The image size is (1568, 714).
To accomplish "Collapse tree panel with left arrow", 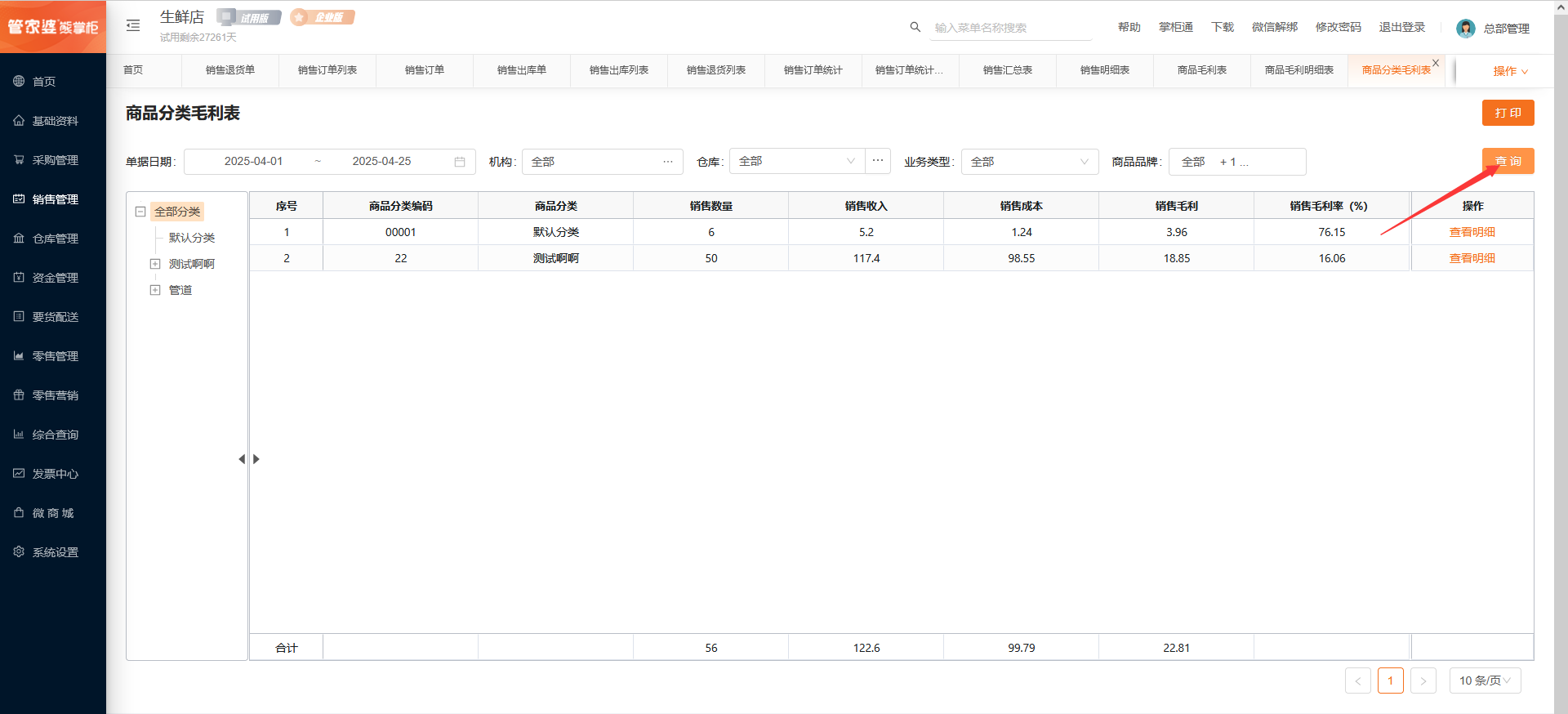I will coord(242,459).
